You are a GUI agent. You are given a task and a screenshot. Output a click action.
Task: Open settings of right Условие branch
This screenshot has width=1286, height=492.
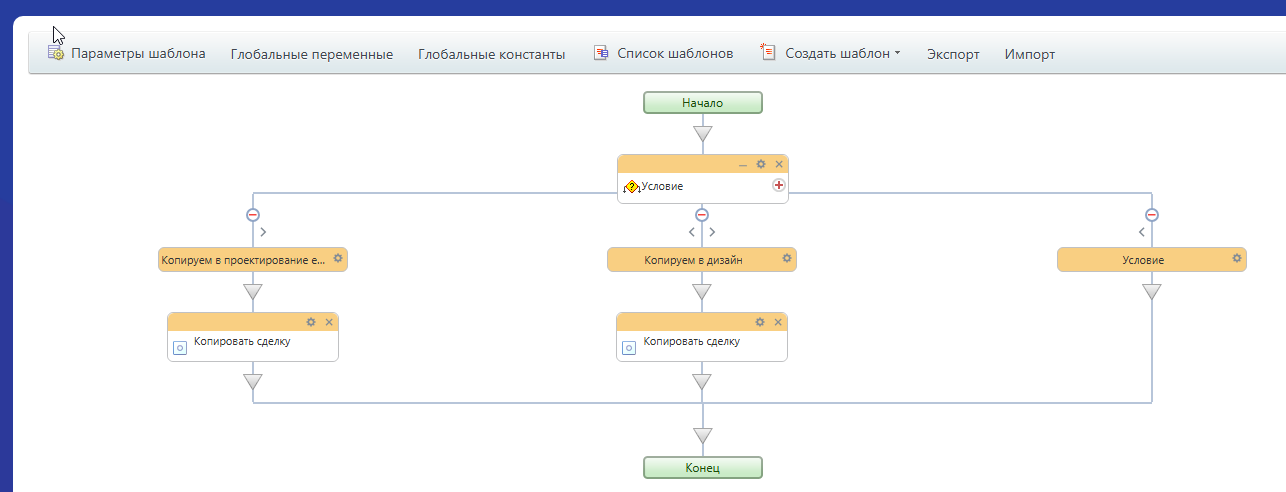point(1237,259)
